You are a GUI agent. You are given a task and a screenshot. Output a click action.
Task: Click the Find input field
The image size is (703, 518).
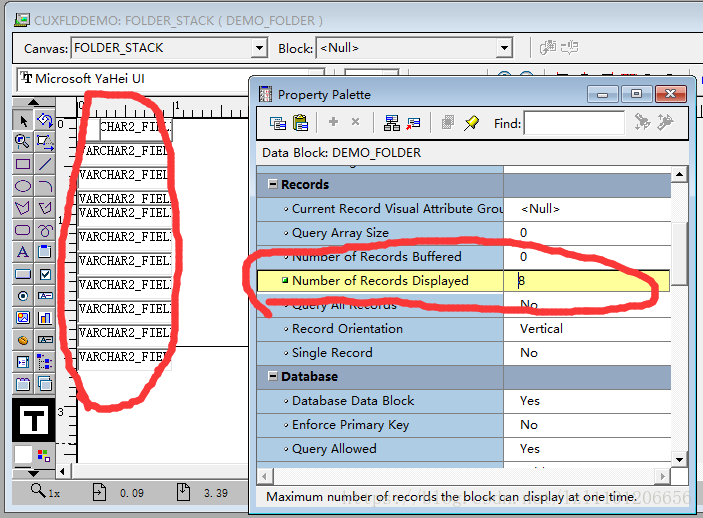pyautogui.click(x=574, y=123)
